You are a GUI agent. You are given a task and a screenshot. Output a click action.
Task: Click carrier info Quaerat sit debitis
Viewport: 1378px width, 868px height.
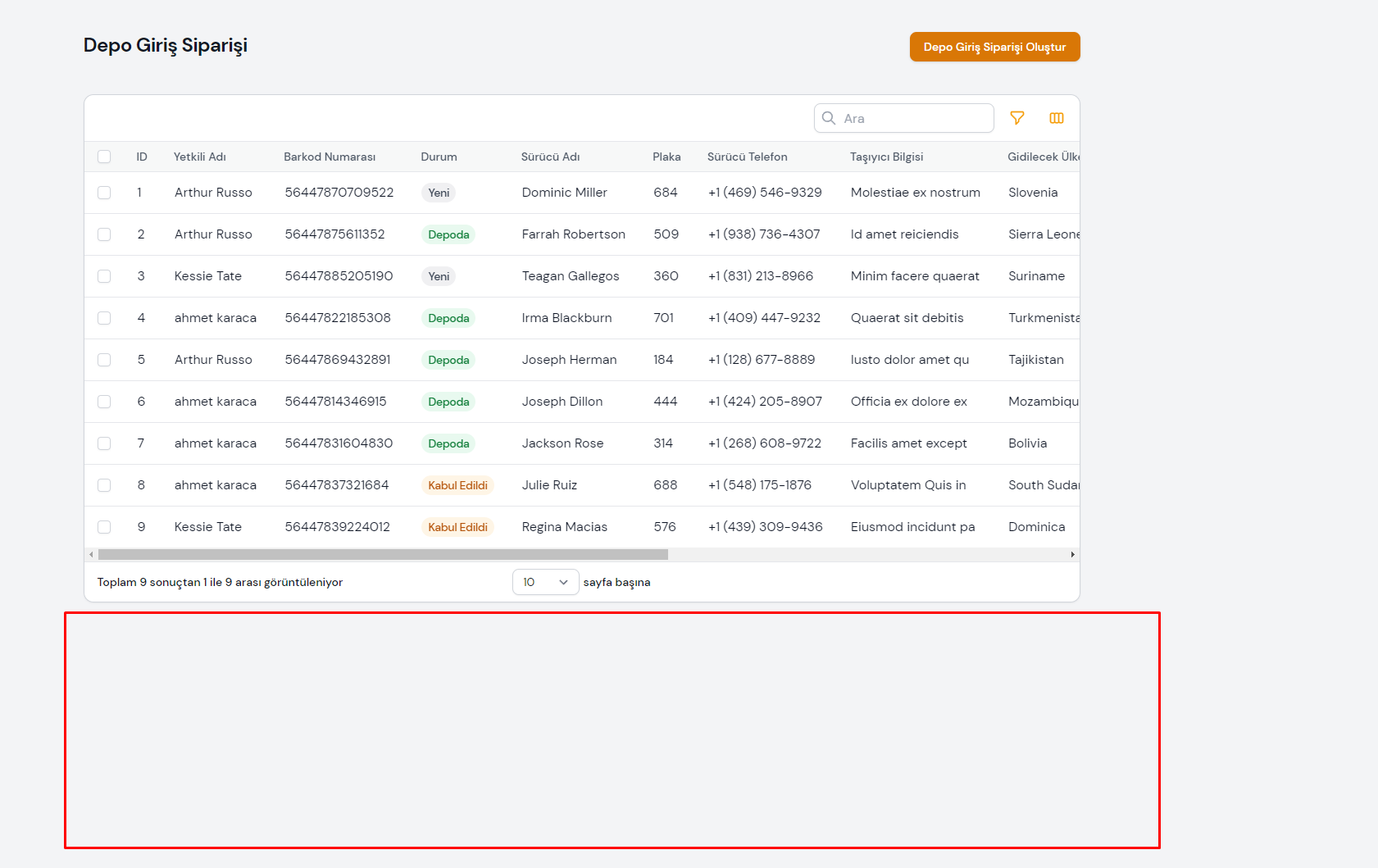coord(907,318)
